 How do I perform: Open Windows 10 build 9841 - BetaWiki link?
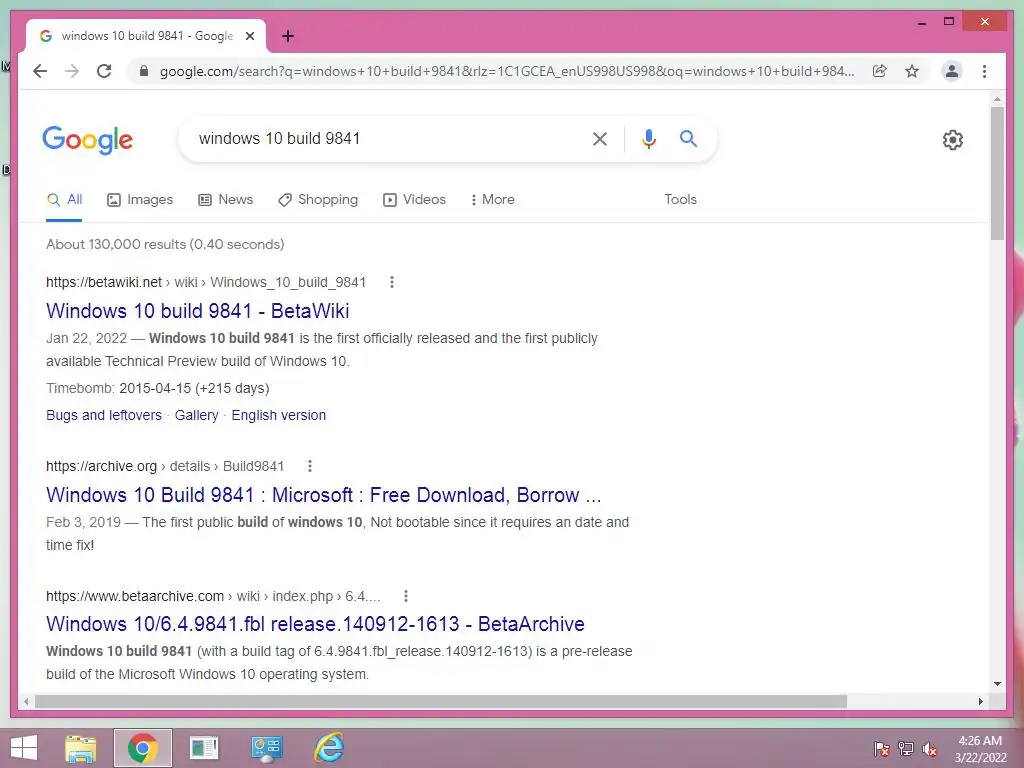[x=197, y=311]
